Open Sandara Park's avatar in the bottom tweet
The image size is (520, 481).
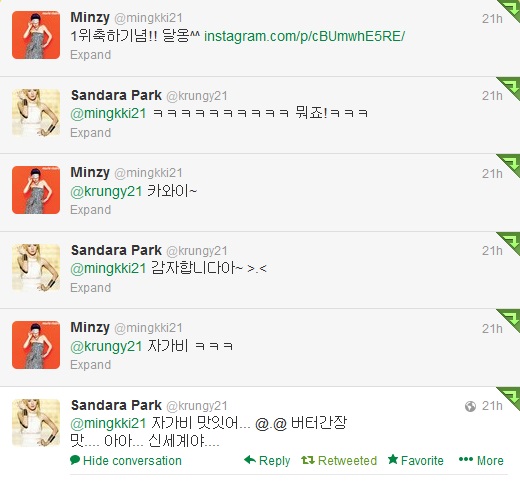click(x=36, y=423)
